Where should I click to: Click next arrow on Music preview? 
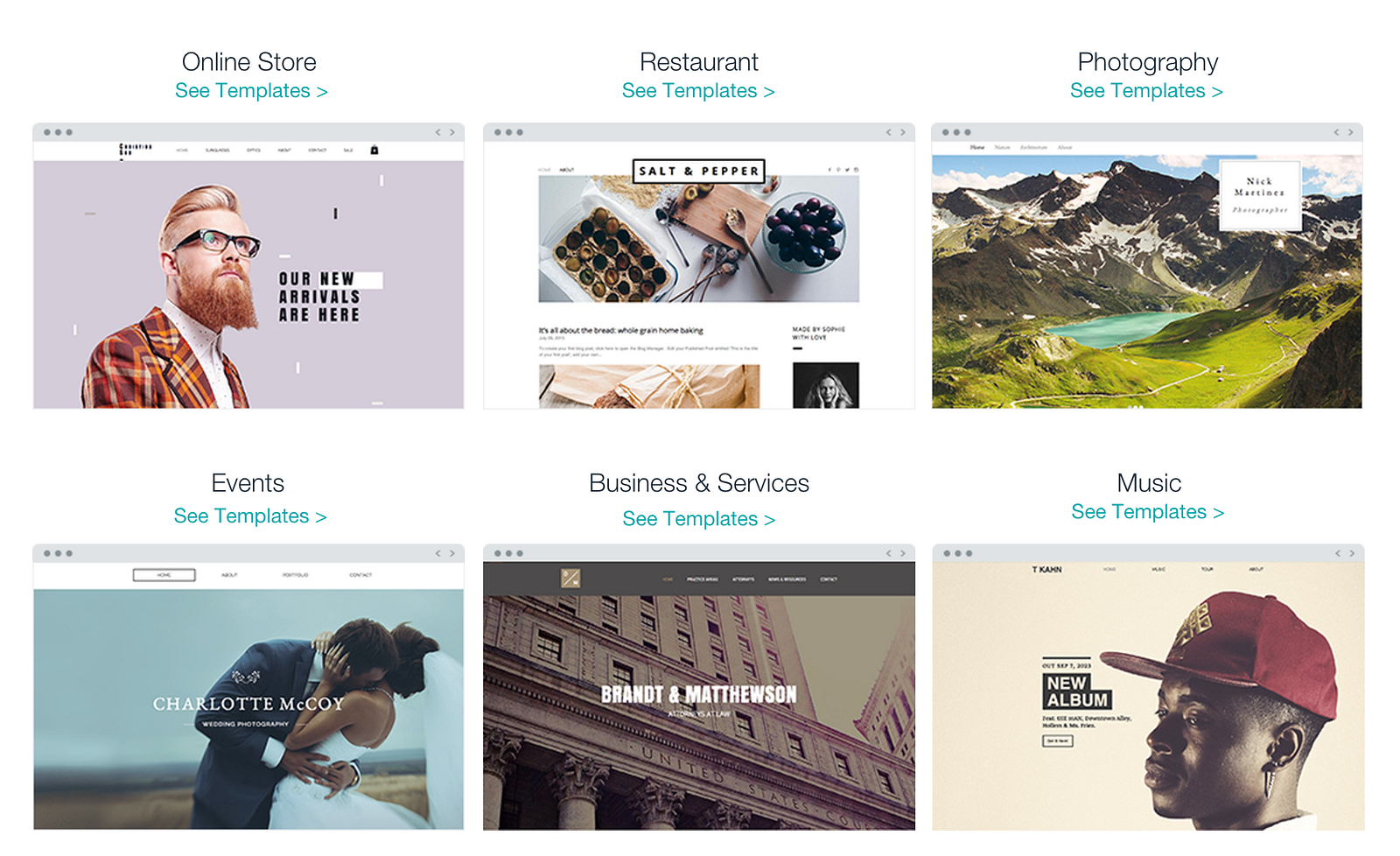tap(1352, 553)
